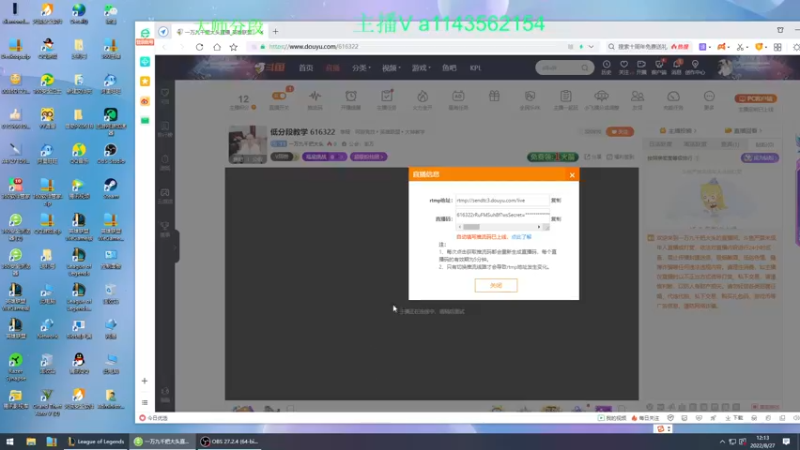Reload the Douyu page

pyautogui.click(x=199, y=47)
